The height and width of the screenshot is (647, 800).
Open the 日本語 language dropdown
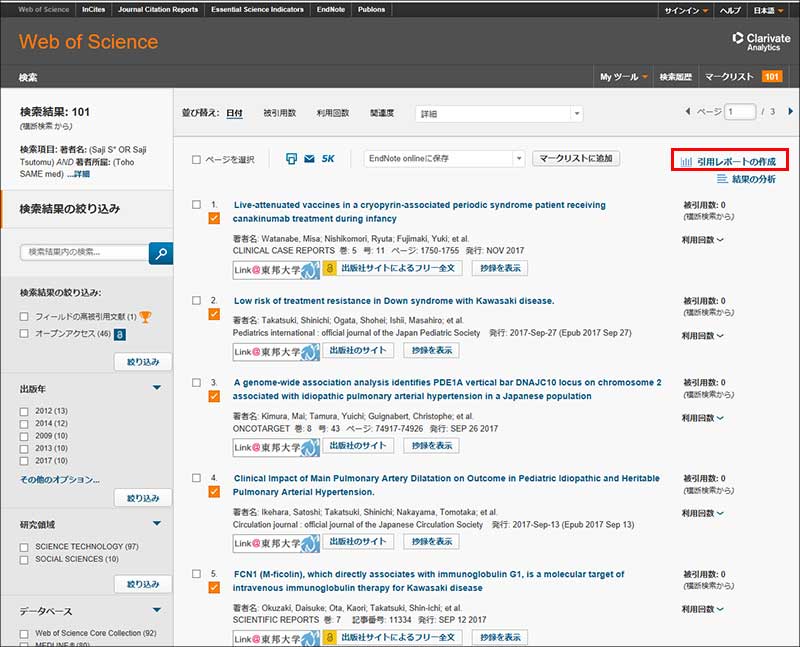(768, 10)
